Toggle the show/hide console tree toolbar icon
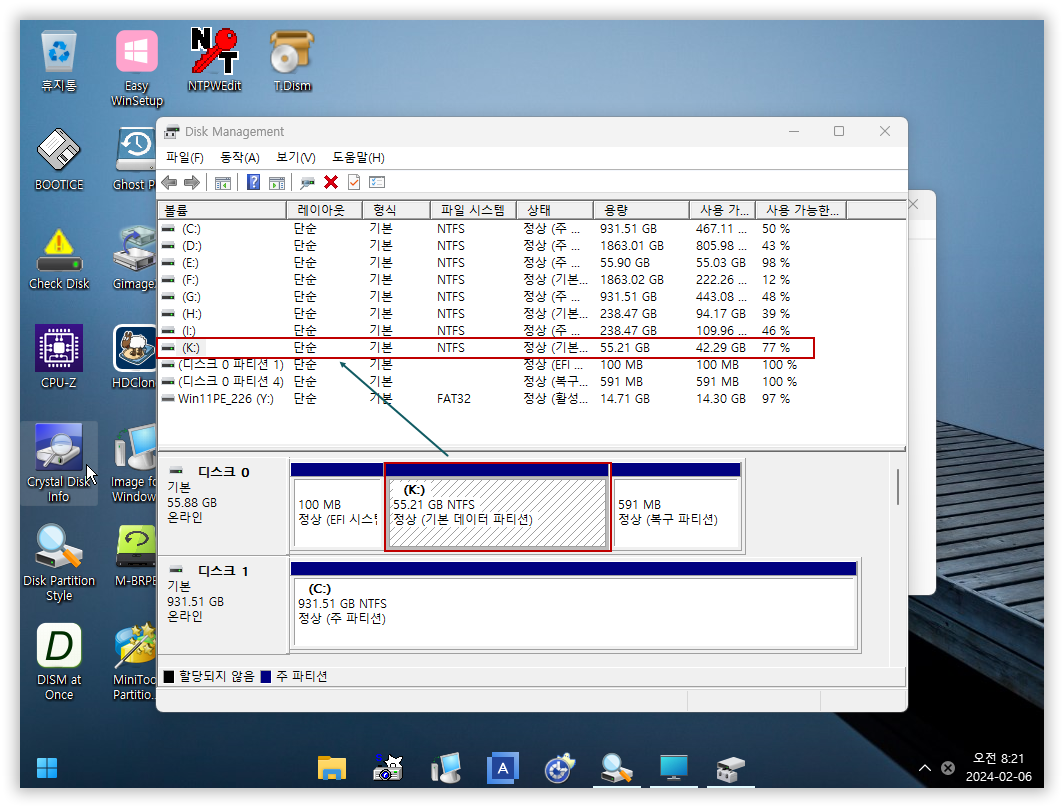The width and height of the screenshot is (1064, 808). pyautogui.click(x=223, y=182)
